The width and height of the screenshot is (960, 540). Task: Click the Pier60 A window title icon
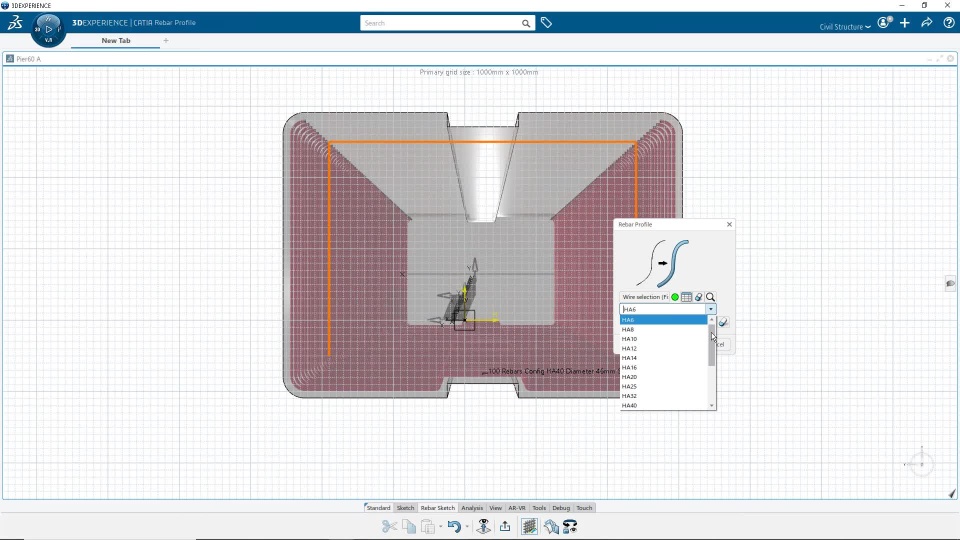(x=10, y=59)
